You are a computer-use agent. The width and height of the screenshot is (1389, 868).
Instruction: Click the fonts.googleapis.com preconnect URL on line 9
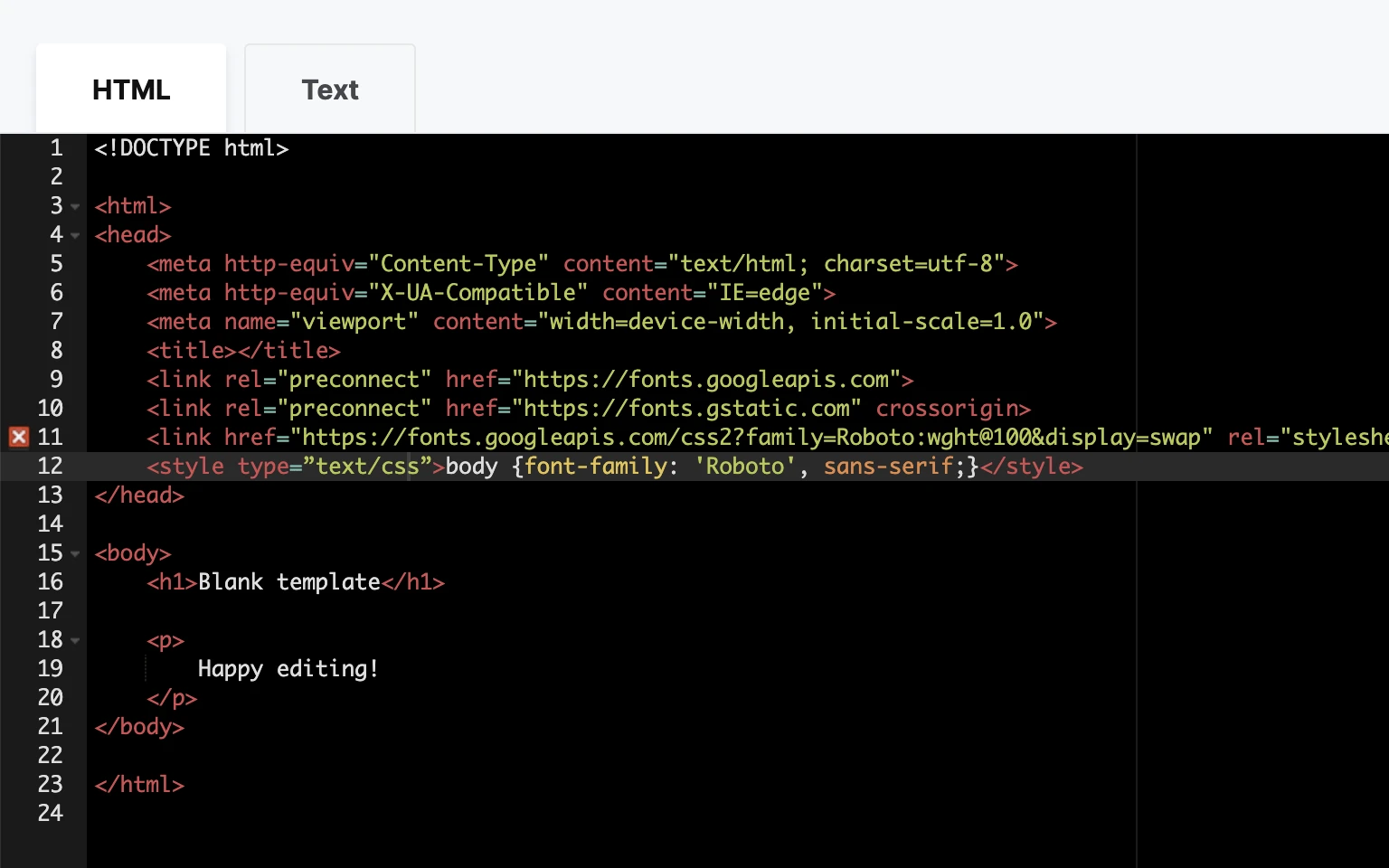tap(706, 380)
